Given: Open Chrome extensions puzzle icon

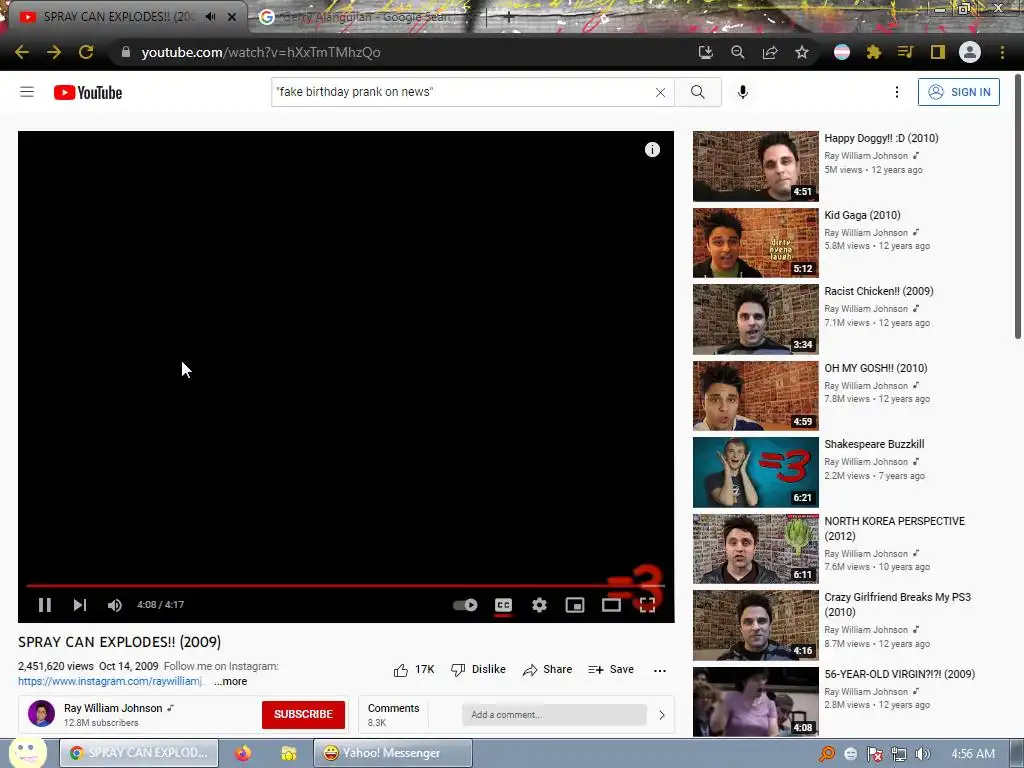Looking at the screenshot, I should coord(873,52).
